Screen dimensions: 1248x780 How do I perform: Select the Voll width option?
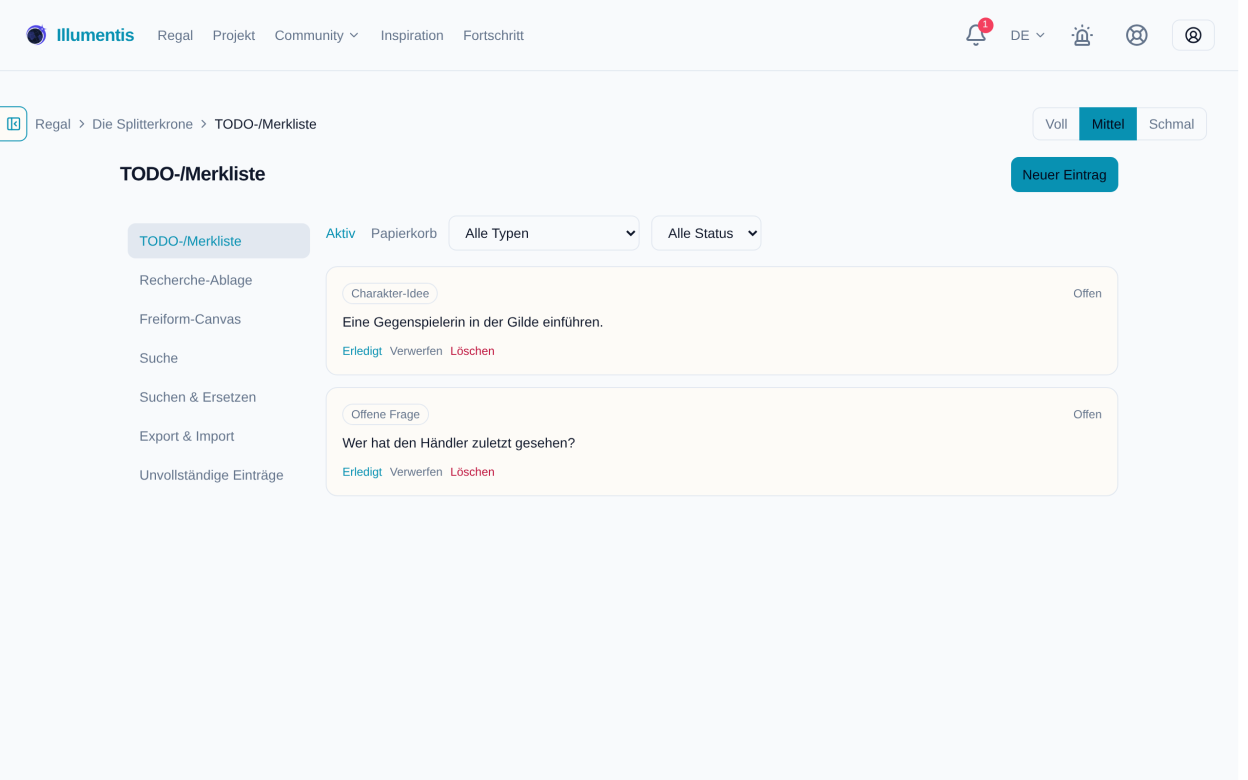pos(1056,124)
